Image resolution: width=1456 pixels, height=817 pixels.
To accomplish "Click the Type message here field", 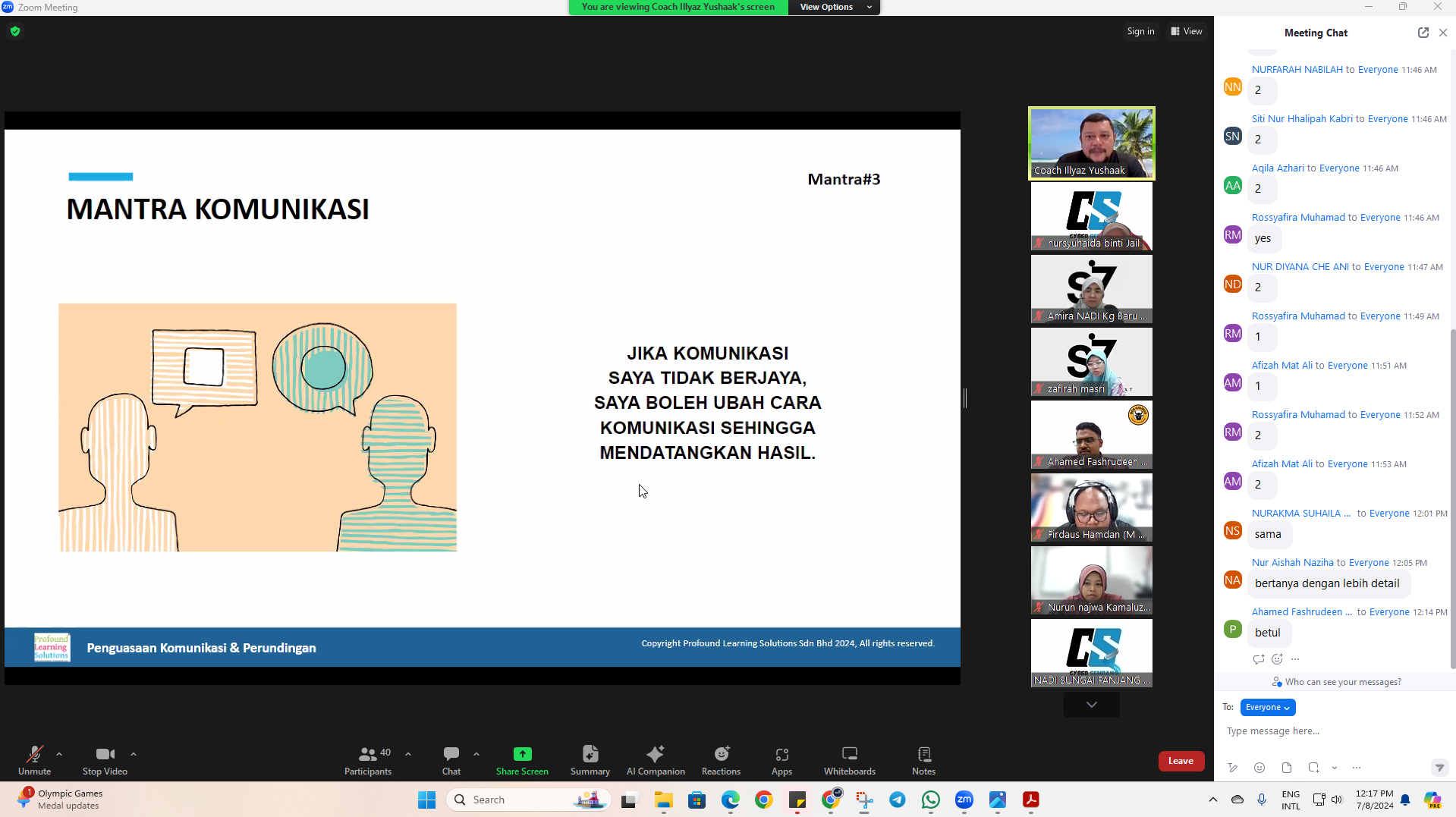I will pos(1328,731).
